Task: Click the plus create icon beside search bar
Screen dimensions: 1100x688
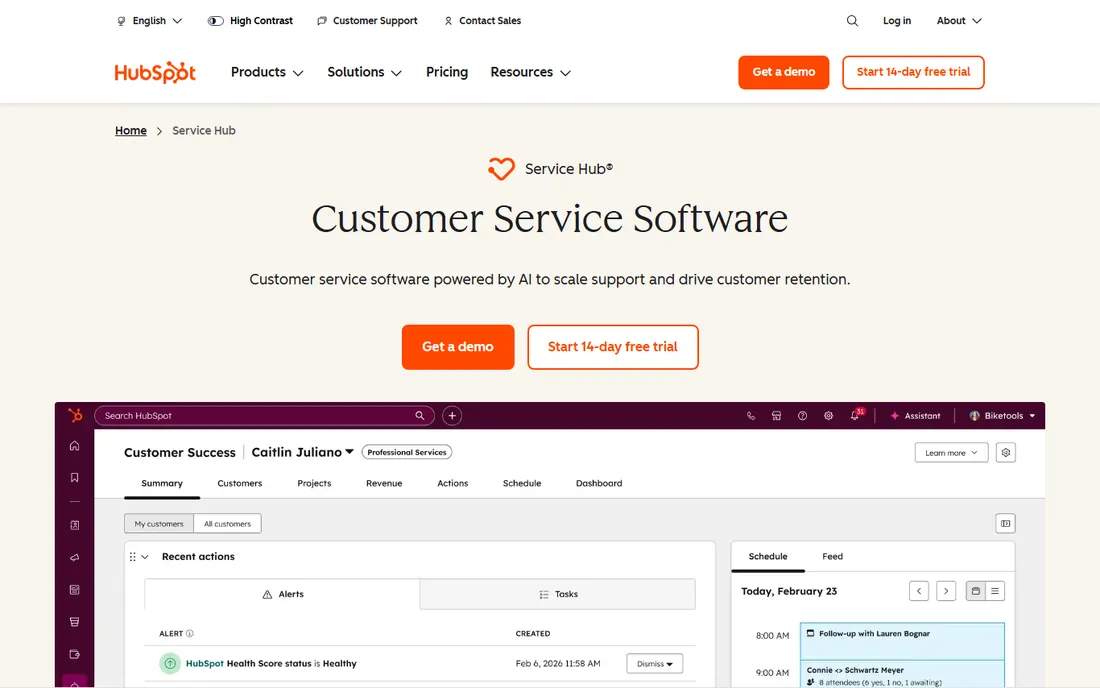Action: 452,416
